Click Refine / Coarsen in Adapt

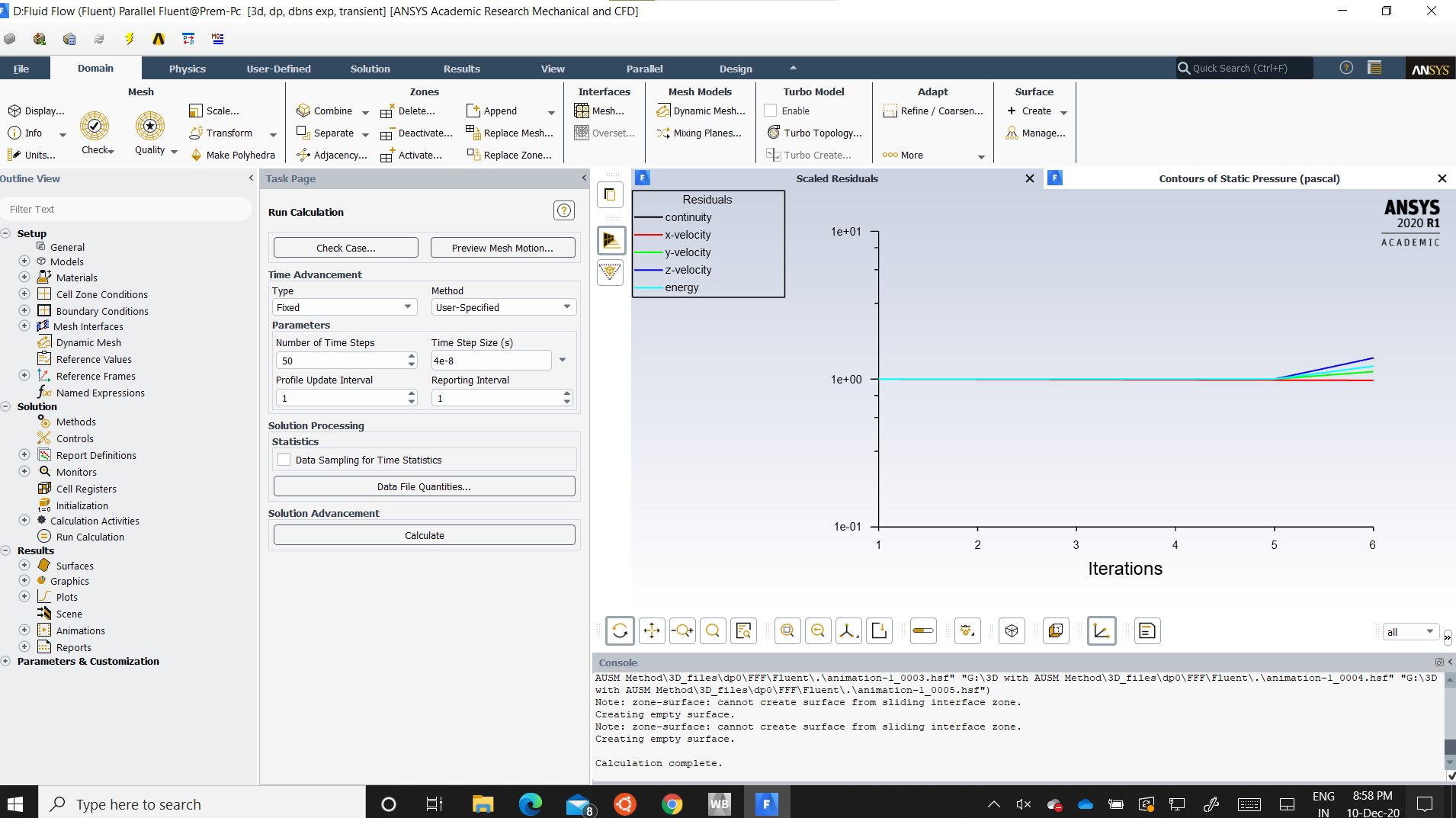coord(934,111)
